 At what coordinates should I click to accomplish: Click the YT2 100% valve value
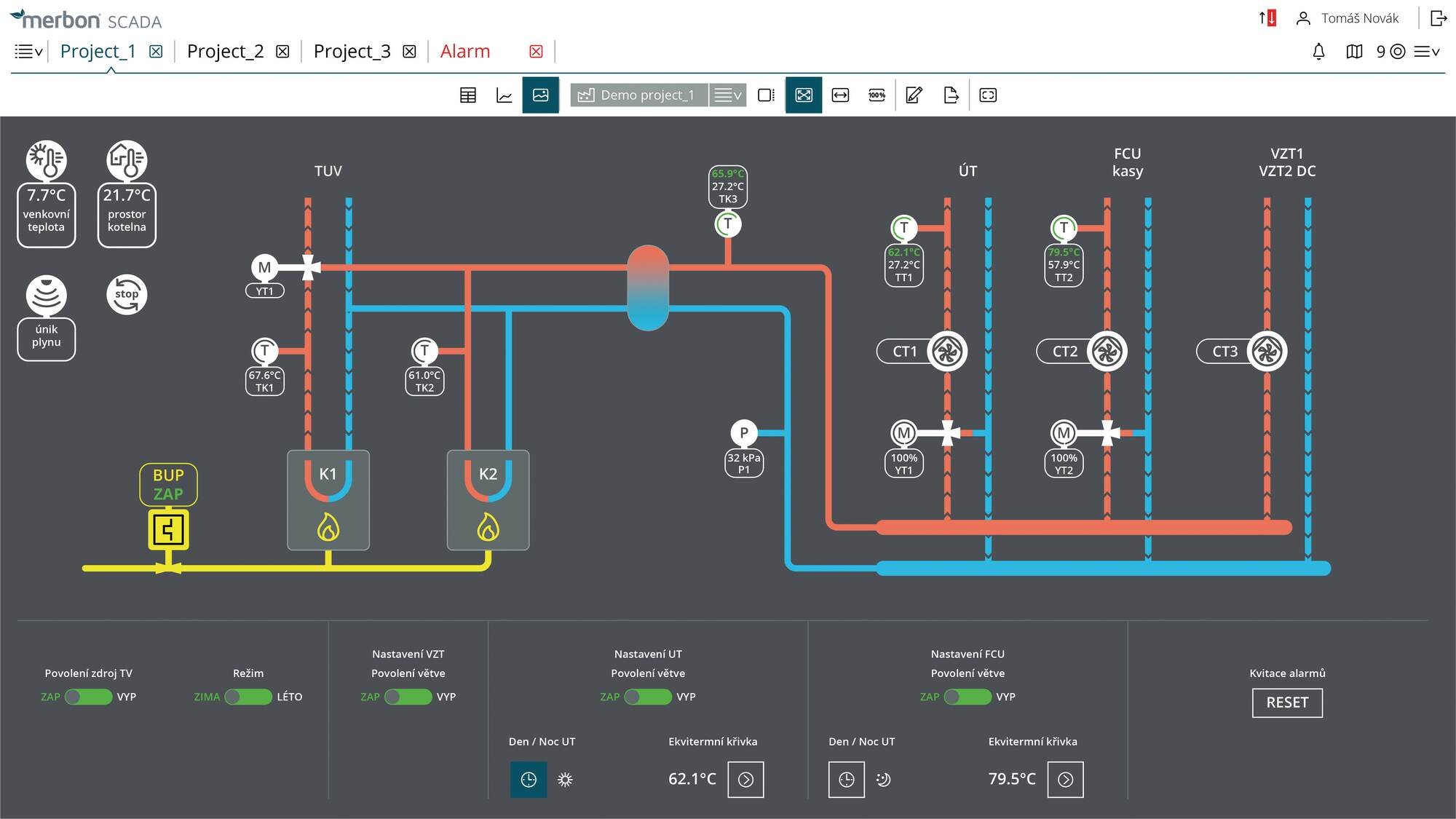[1064, 464]
